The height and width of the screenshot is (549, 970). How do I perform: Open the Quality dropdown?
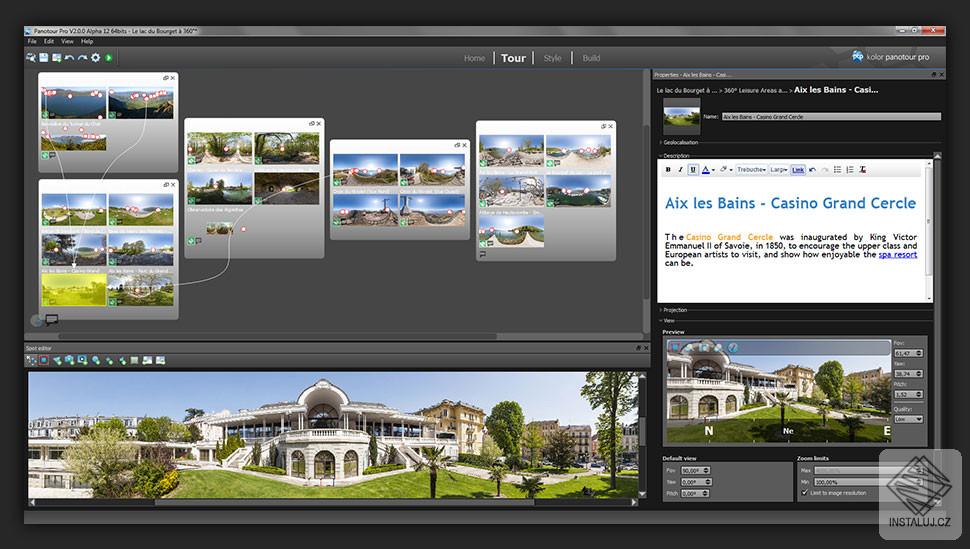pos(909,419)
